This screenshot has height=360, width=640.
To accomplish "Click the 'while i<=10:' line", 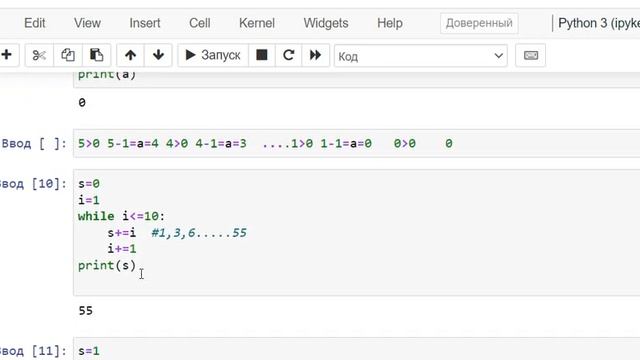I will pos(121,216).
